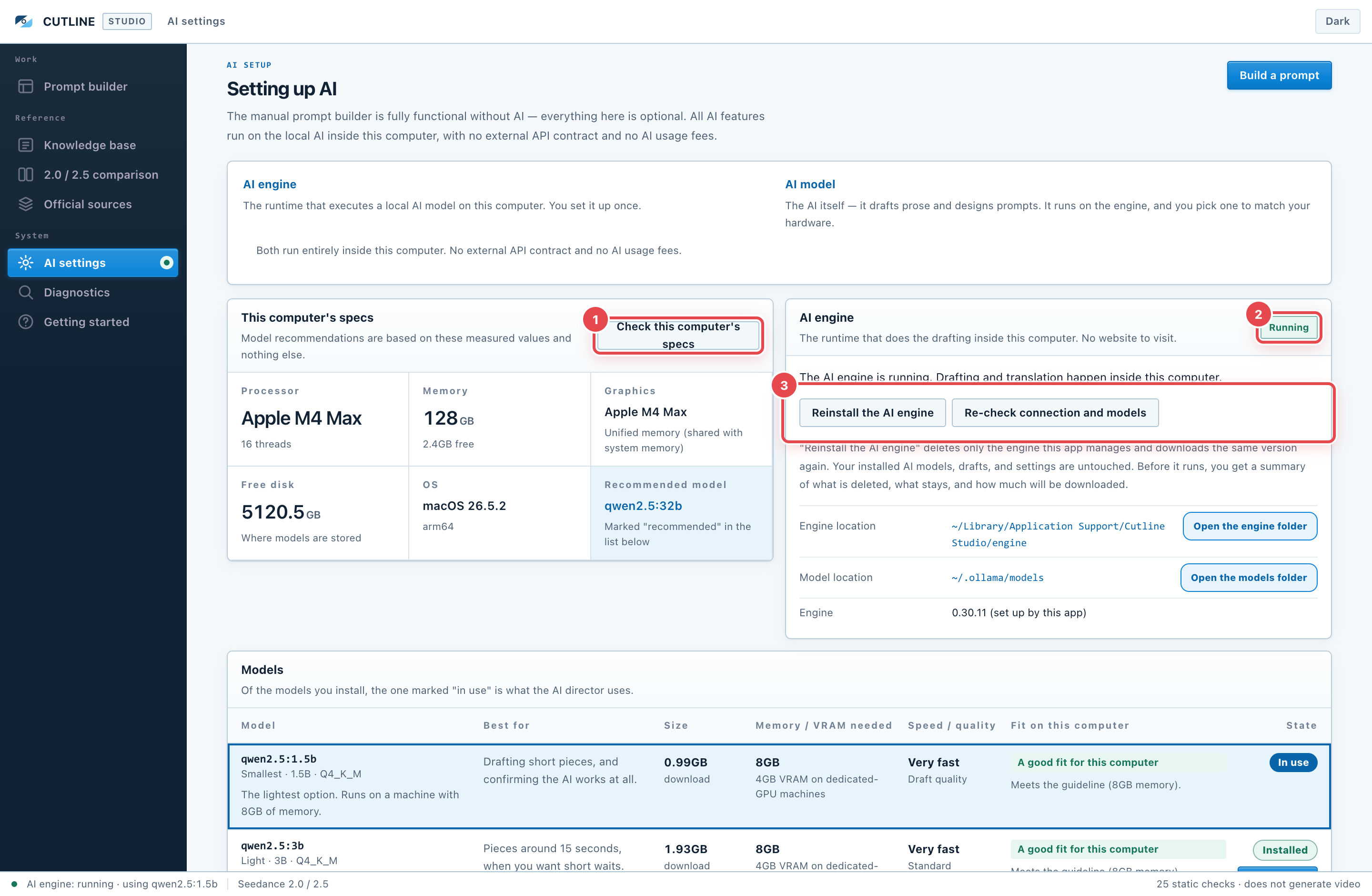Click the Running status badge
1372x896 pixels.
point(1289,327)
